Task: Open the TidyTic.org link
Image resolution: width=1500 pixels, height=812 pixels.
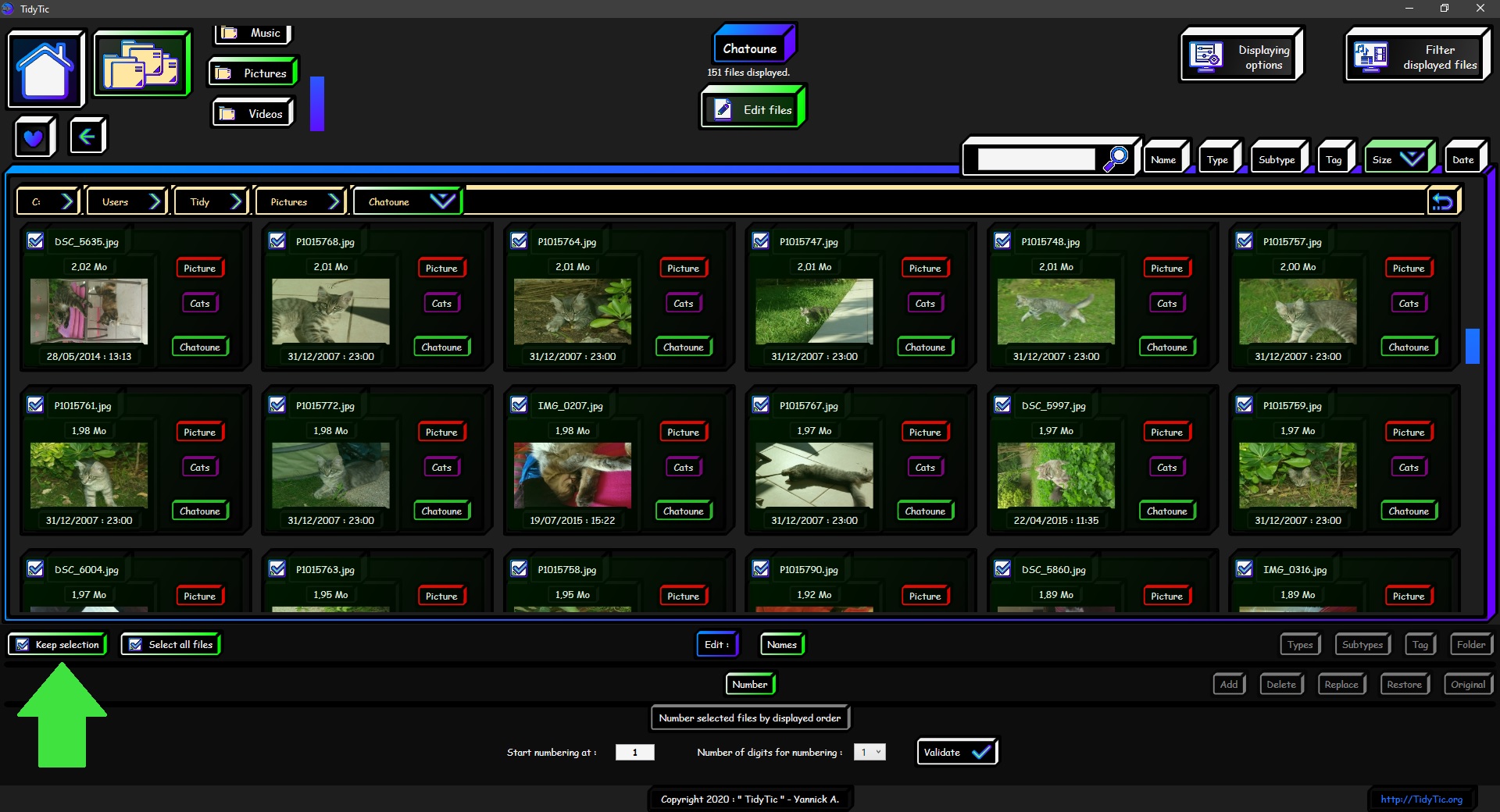Action: pos(1421,799)
